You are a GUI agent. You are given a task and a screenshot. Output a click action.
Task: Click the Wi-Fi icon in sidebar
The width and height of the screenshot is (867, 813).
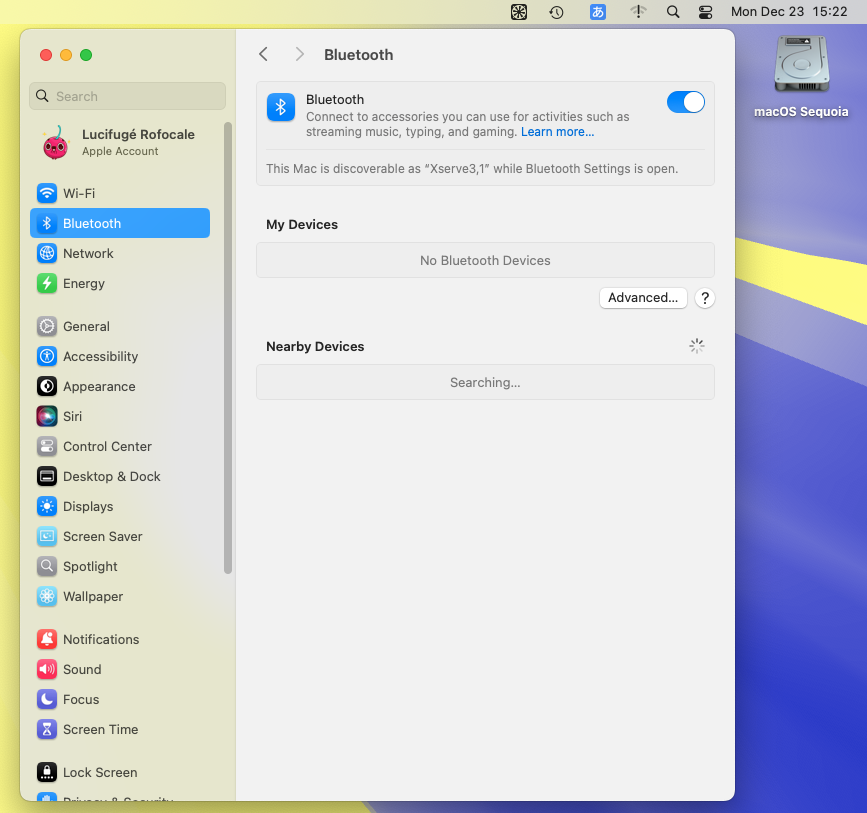click(47, 193)
